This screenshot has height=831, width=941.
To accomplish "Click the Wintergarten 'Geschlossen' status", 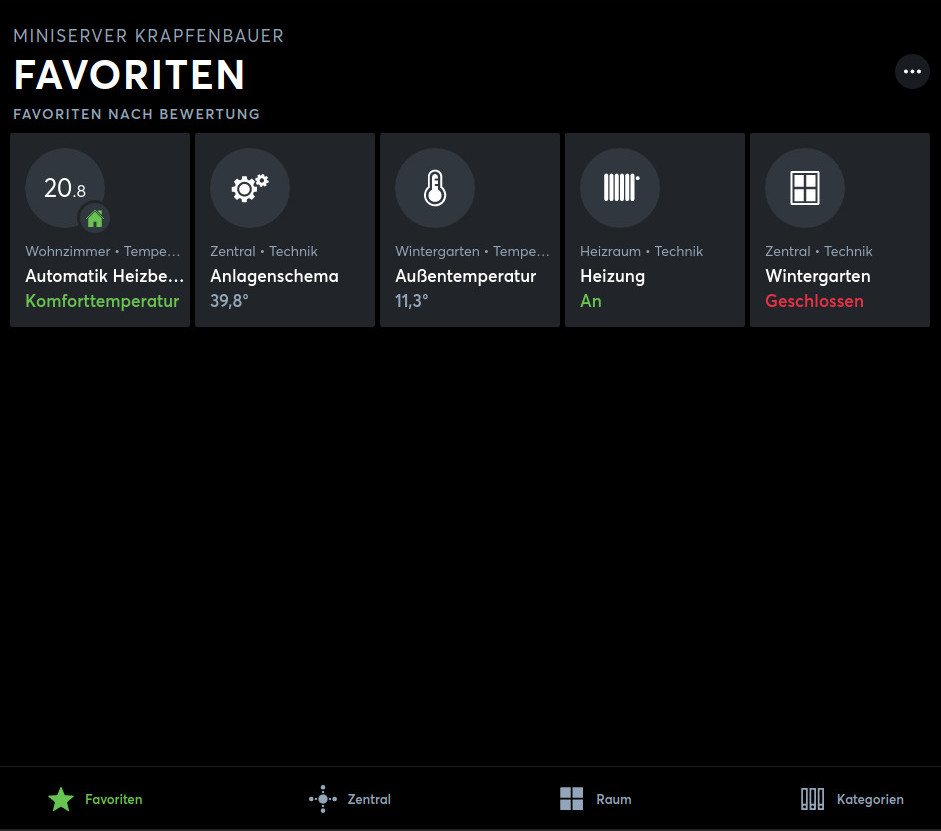I will [x=814, y=301].
